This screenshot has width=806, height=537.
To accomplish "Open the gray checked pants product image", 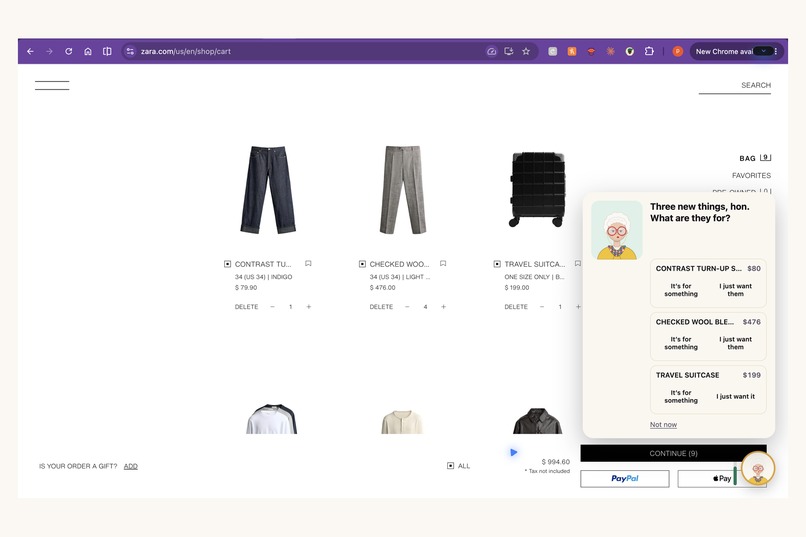I will point(403,190).
